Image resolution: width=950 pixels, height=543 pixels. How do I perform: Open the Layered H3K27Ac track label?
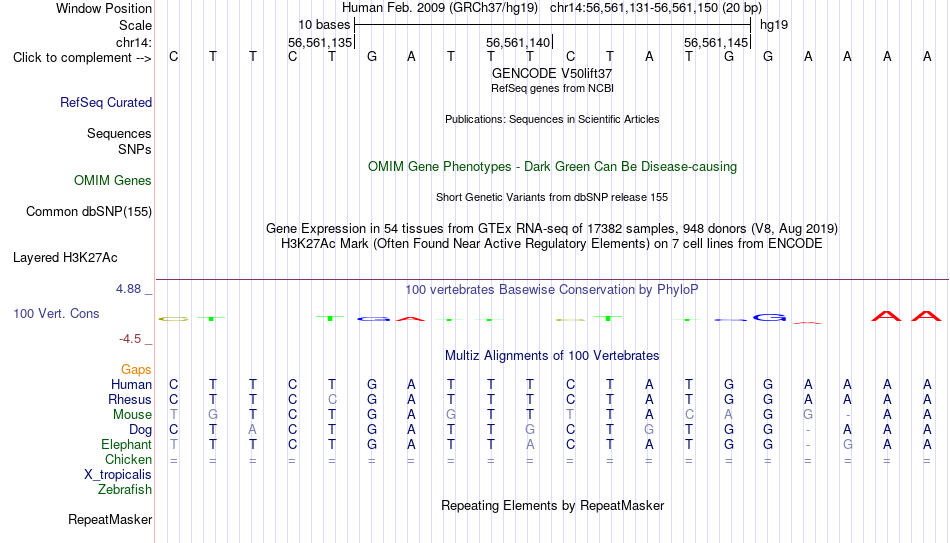point(65,258)
